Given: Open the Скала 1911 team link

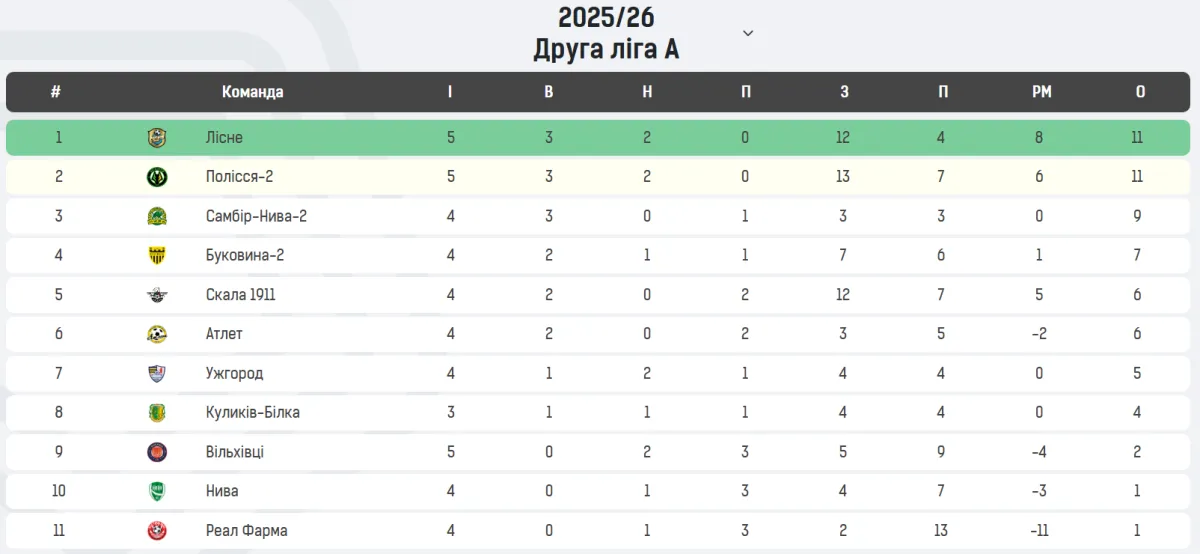Looking at the screenshot, I should tap(240, 295).
